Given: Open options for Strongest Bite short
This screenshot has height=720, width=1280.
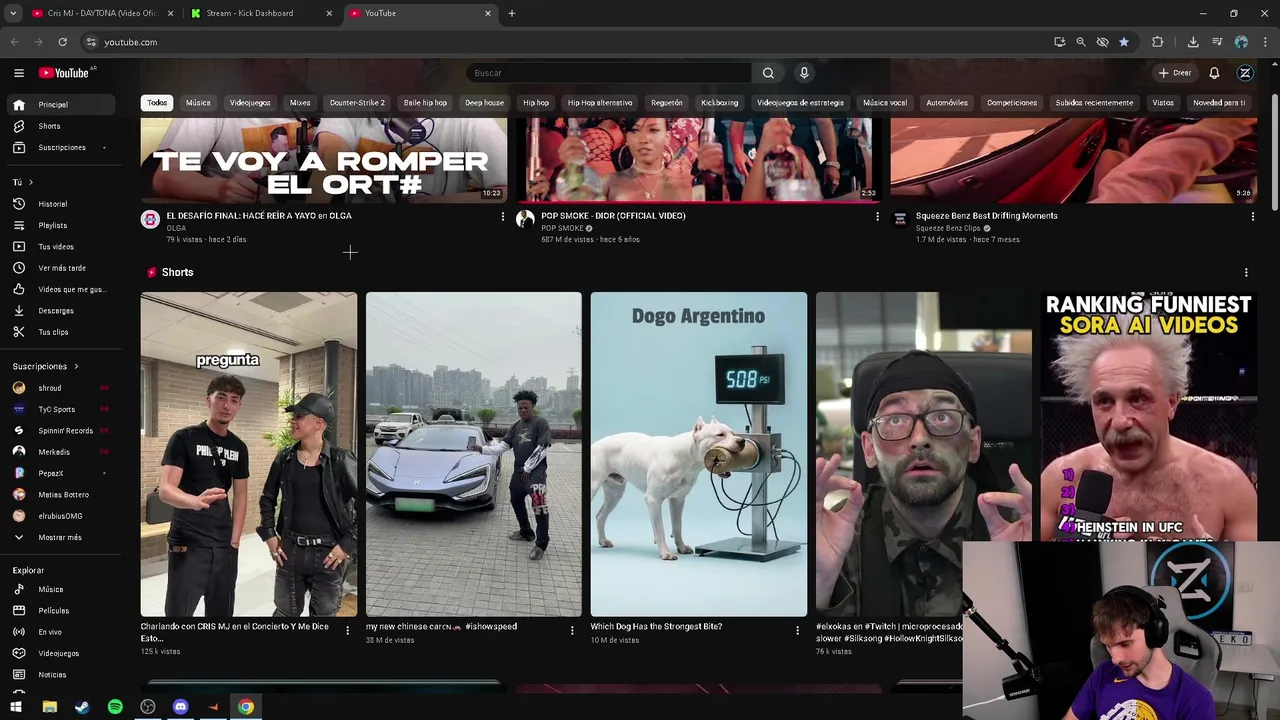Looking at the screenshot, I should 797,630.
